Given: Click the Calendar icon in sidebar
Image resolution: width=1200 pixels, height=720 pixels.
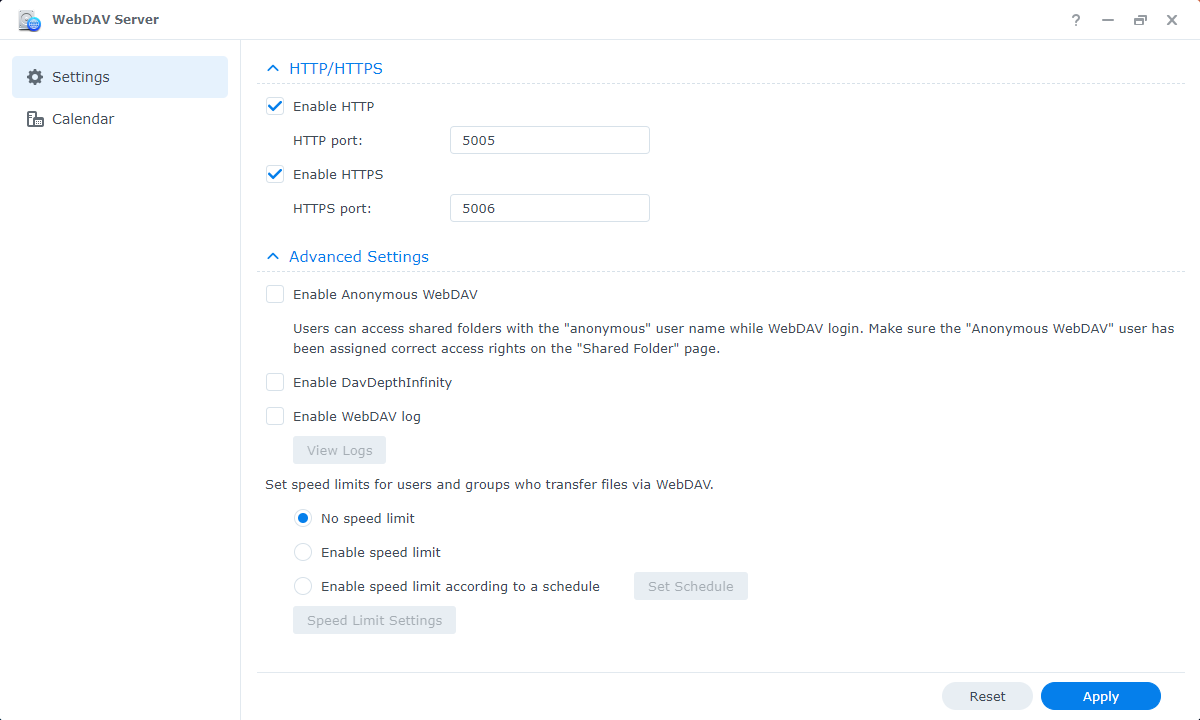Looking at the screenshot, I should pyautogui.click(x=35, y=119).
